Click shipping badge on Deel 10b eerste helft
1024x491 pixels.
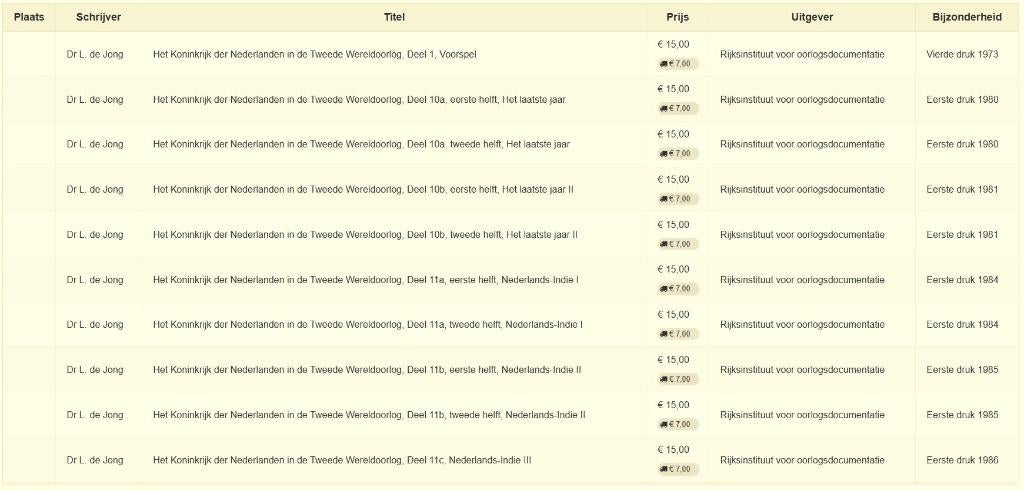tap(677, 198)
